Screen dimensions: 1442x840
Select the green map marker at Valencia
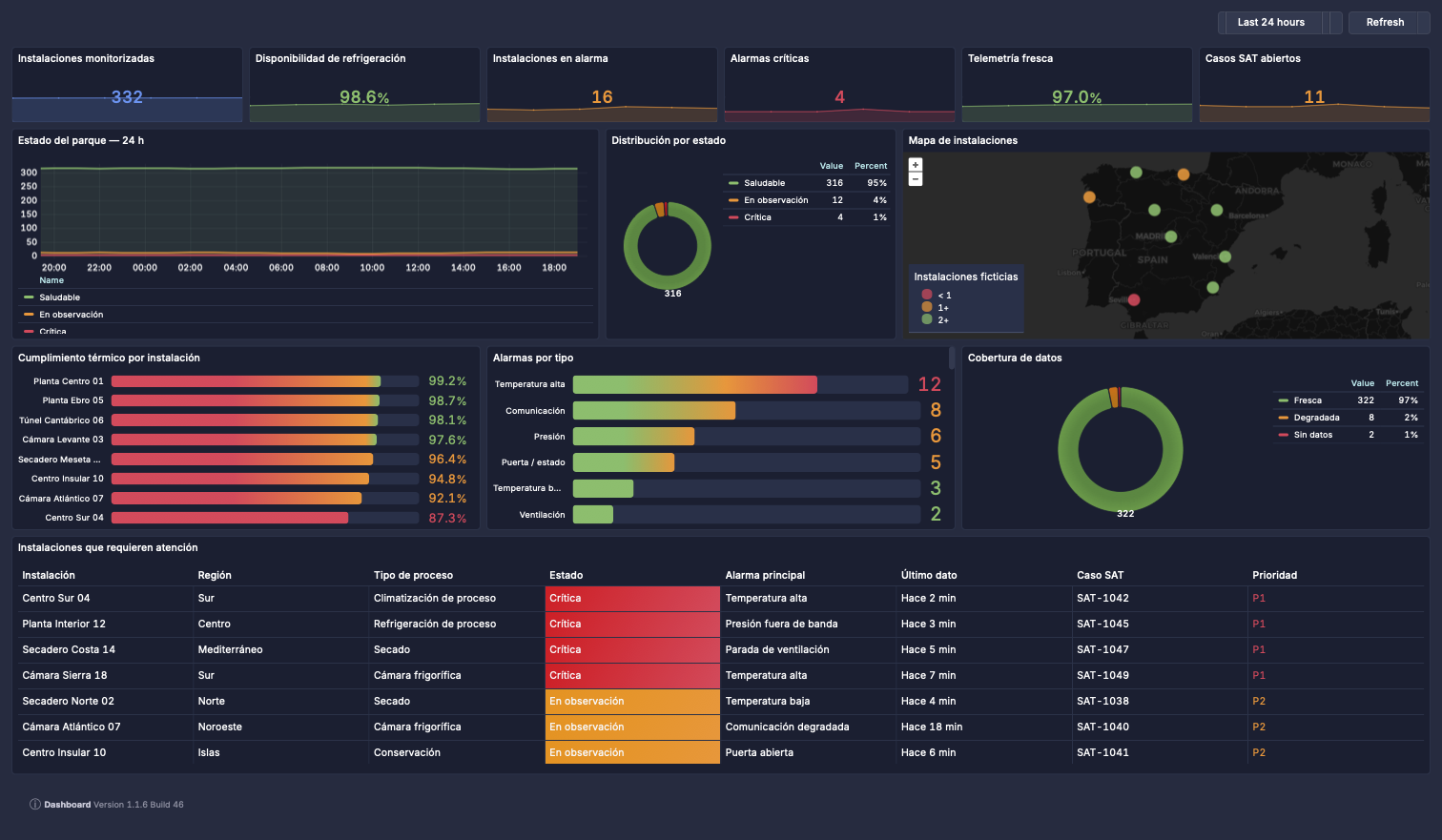[x=1226, y=256]
